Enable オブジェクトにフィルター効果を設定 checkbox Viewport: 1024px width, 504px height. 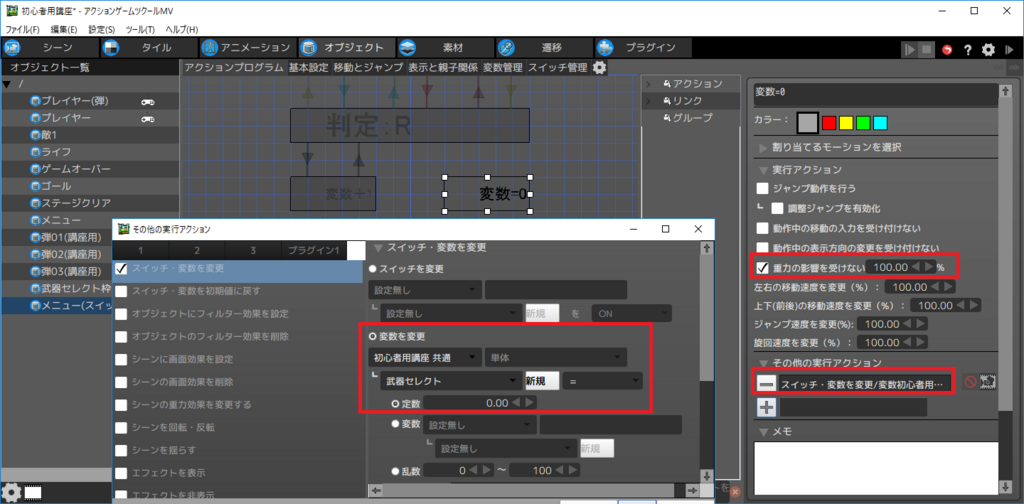pyautogui.click(x=121, y=314)
